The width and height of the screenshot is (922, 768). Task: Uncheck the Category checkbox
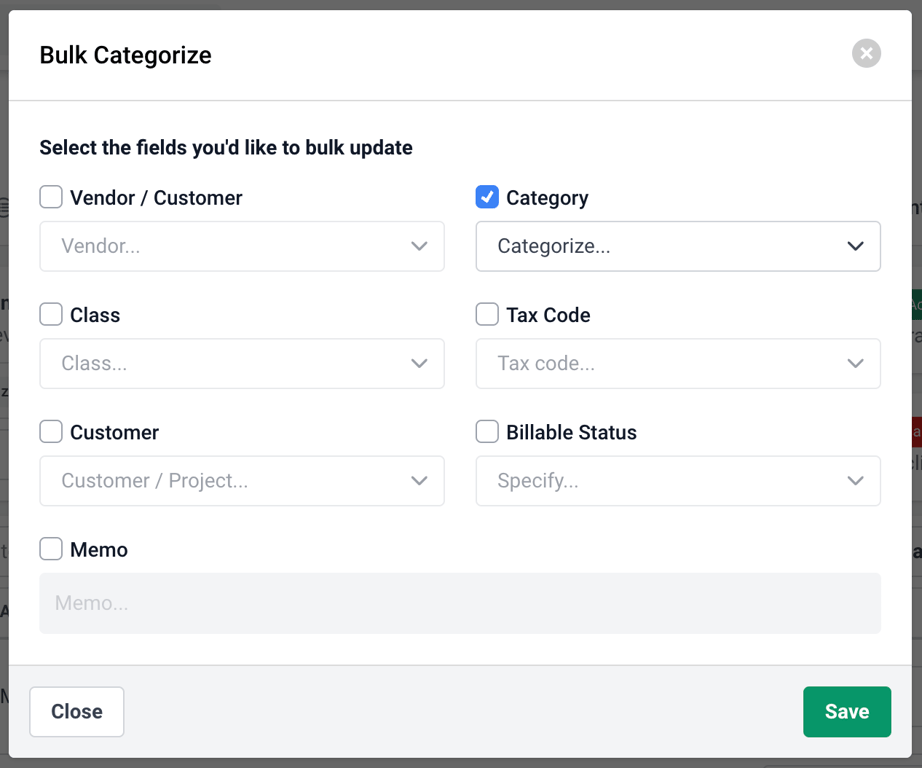point(487,197)
